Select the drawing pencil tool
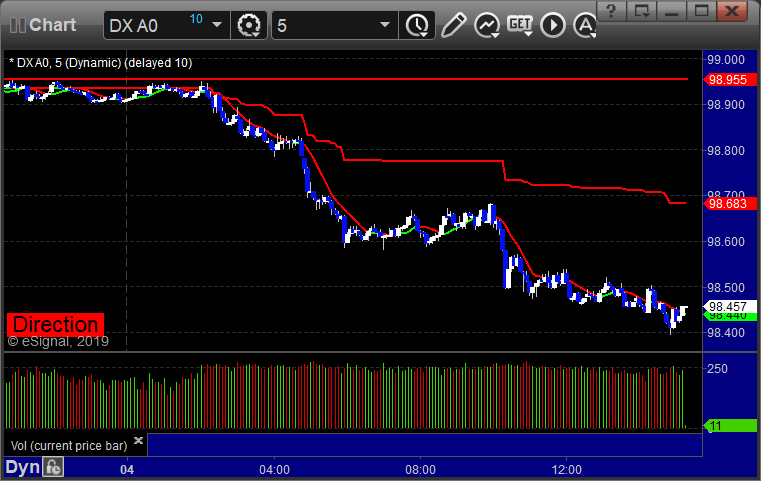The image size is (761, 481). tap(454, 25)
